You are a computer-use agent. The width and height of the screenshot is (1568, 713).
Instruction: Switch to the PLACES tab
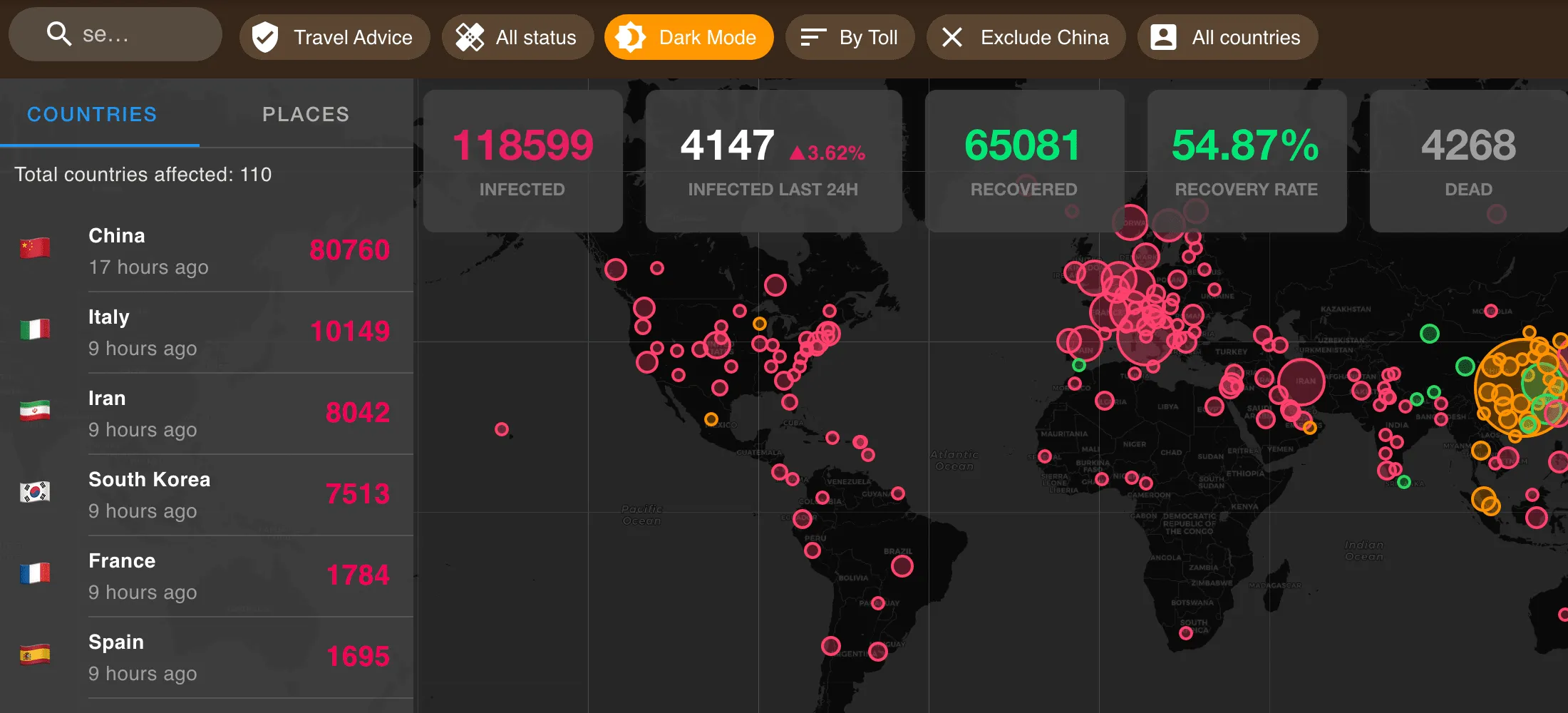coord(306,114)
